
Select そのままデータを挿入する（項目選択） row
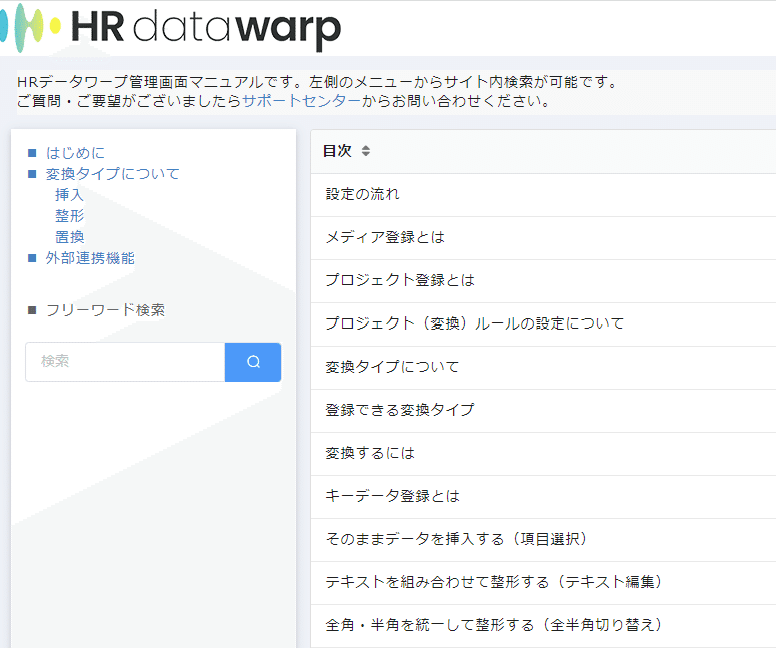coord(543,540)
